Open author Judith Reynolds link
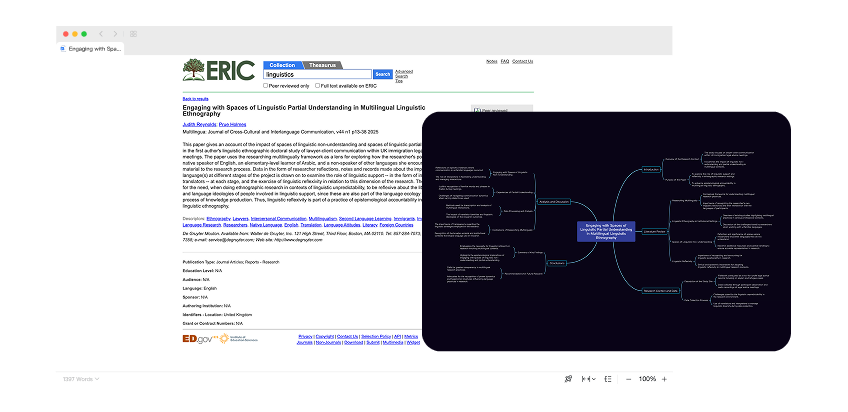The image size is (848, 412). (199, 124)
